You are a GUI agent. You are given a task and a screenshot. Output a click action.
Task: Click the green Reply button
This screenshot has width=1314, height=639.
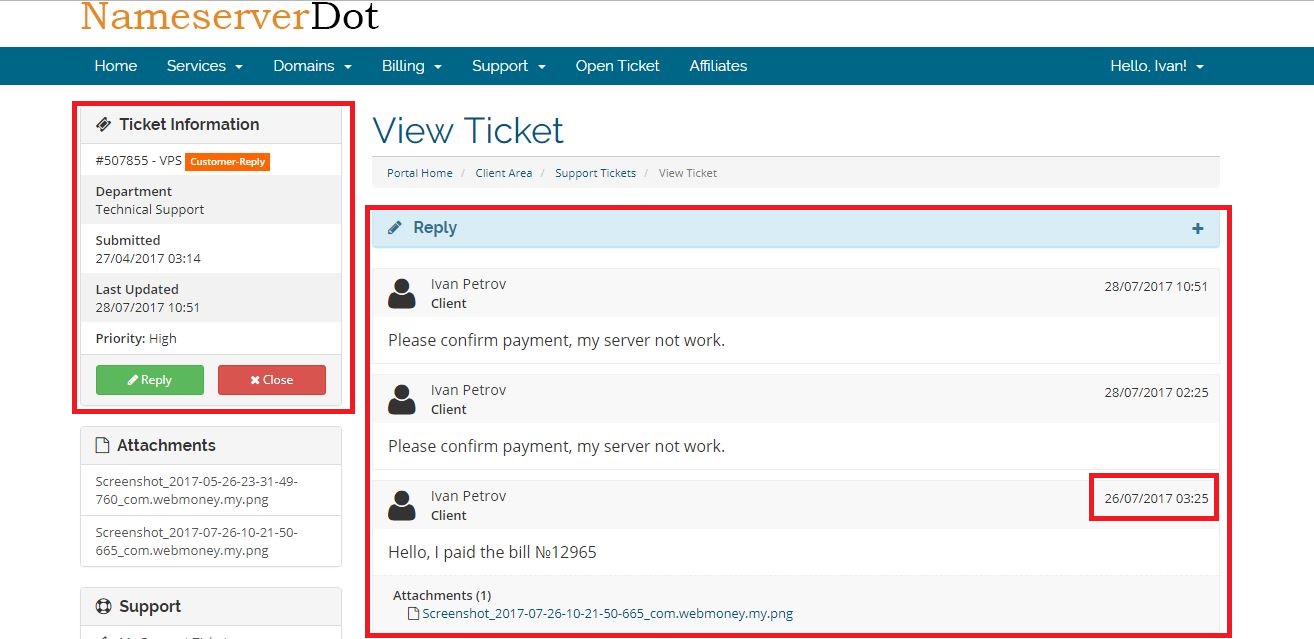[150, 380]
